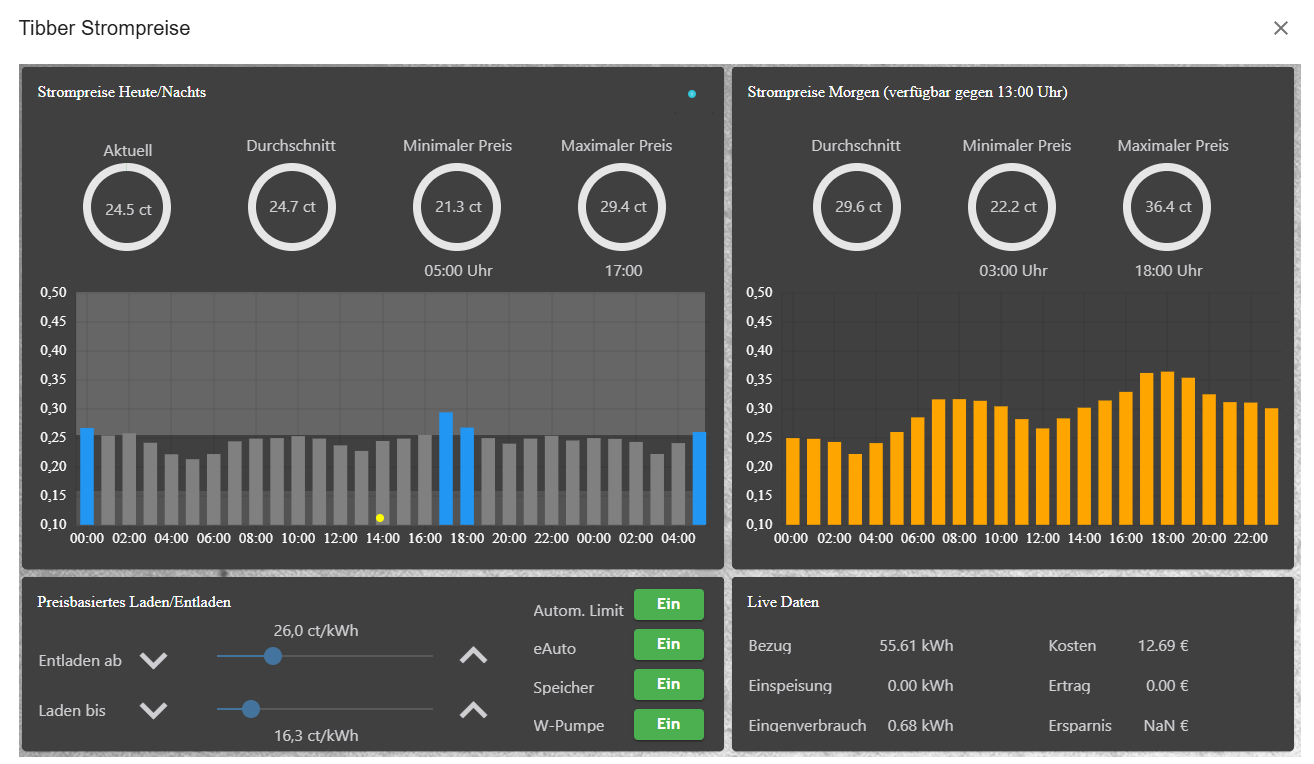Click the '16,3 ct/kWh' value
The height and width of the screenshot is (764, 1314).
pyautogui.click(x=316, y=736)
